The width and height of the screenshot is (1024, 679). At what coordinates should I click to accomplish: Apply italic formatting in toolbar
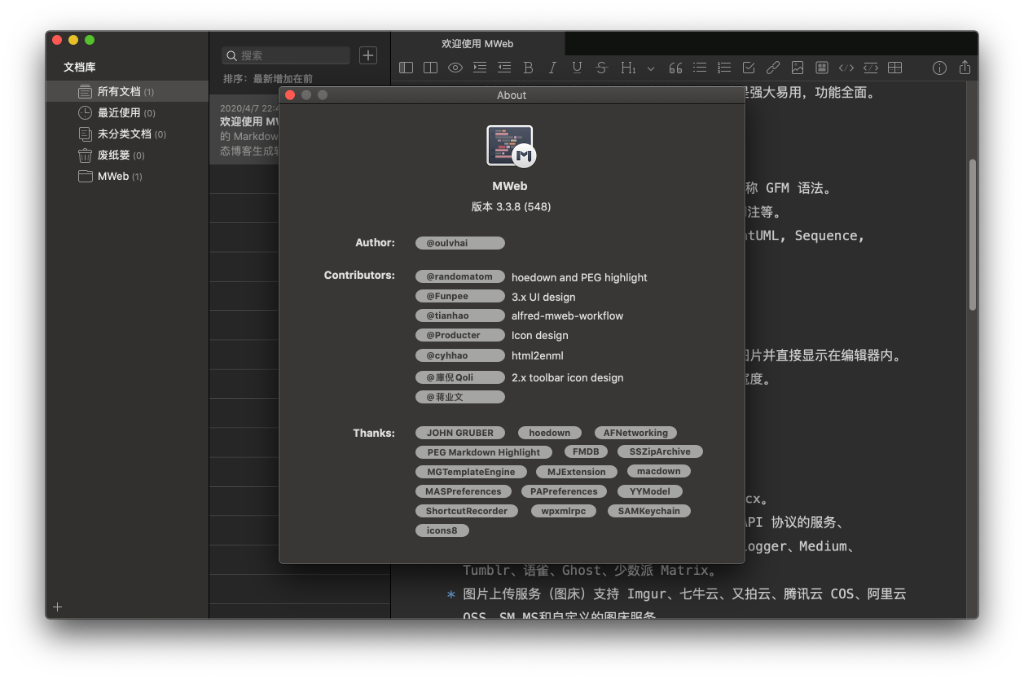[552, 68]
